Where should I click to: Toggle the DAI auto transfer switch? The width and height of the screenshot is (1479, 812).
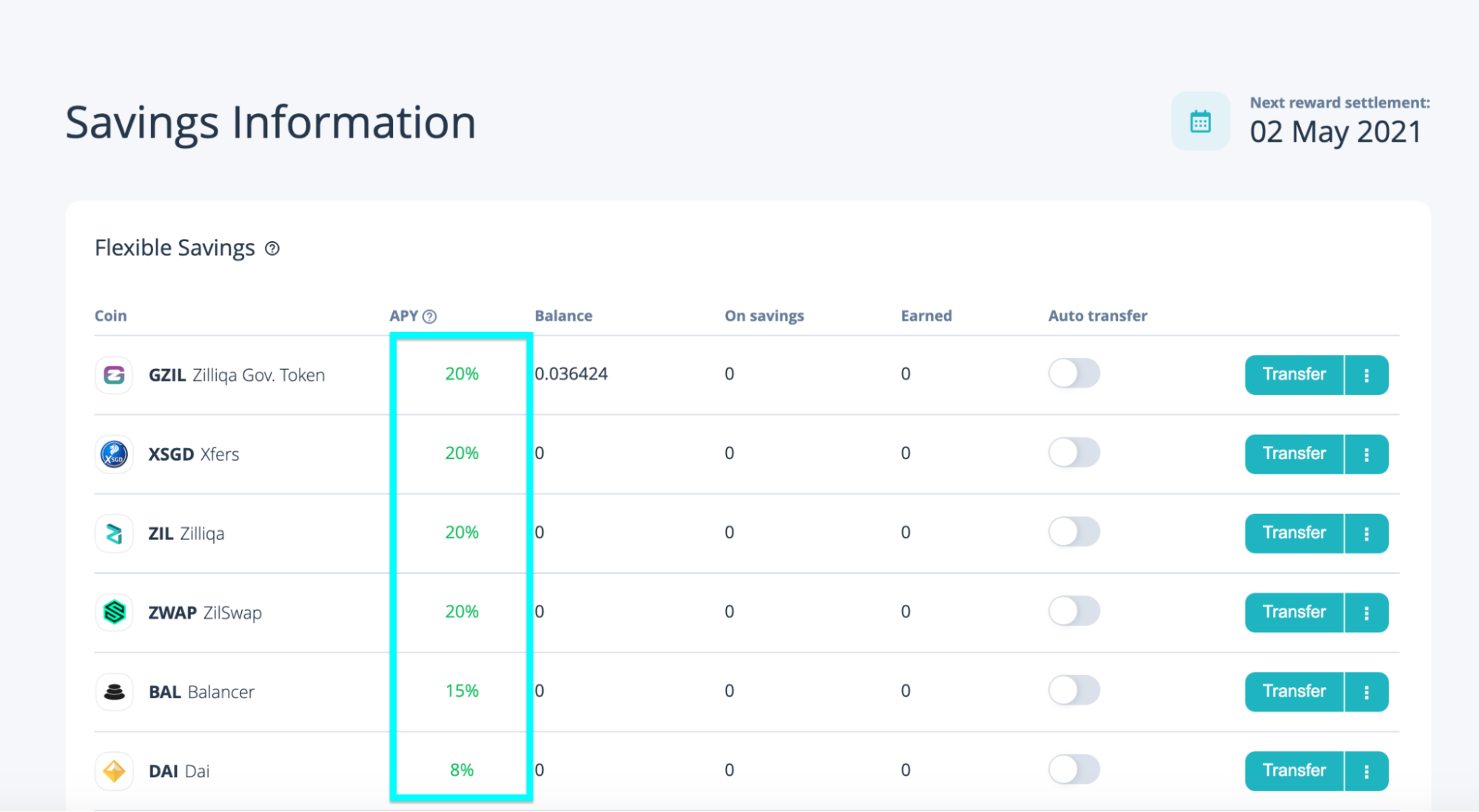coord(1074,769)
